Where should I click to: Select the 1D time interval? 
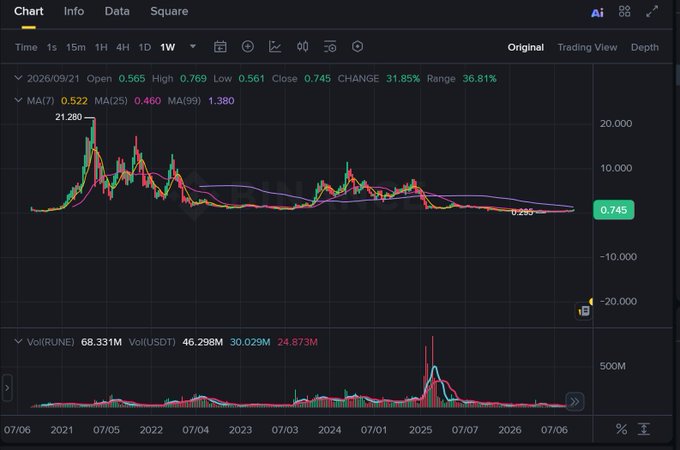pos(144,47)
